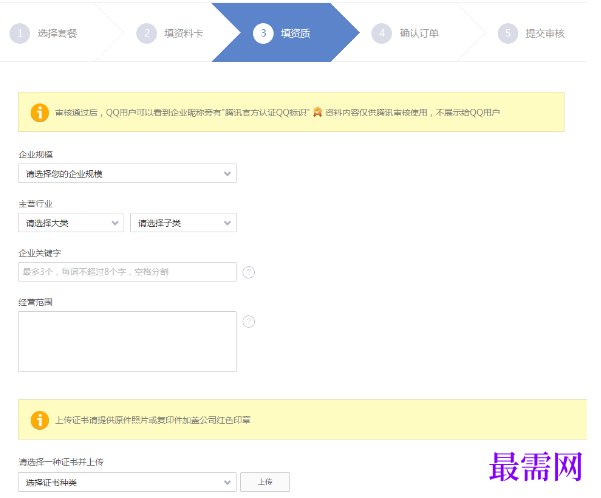Focus the 企业关键字 input field
Image resolution: width=601 pixels, height=498 pixels.
(x=127, y=272)
